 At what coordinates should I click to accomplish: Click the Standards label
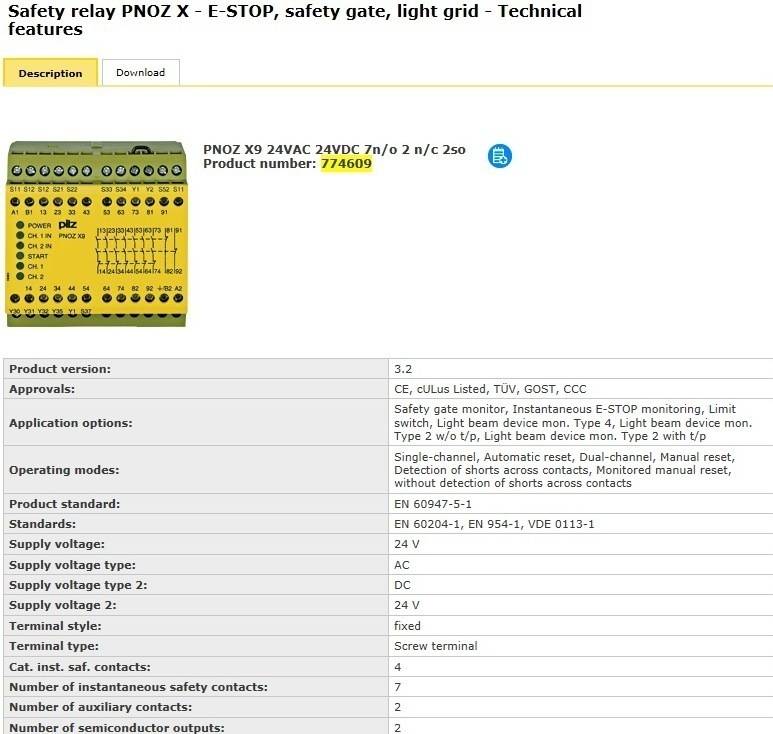42,524
